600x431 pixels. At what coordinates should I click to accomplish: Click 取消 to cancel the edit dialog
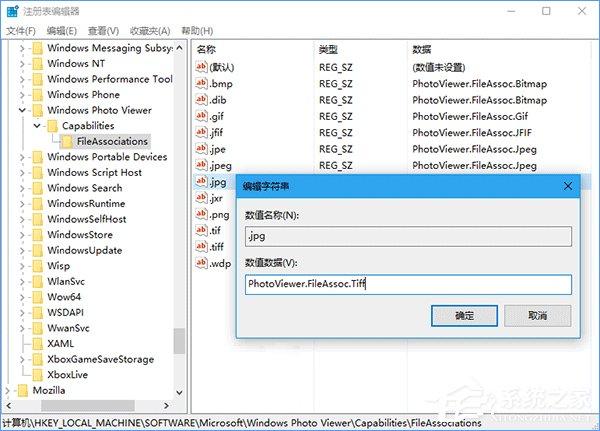pyautogui.click(x=537, y=316)
